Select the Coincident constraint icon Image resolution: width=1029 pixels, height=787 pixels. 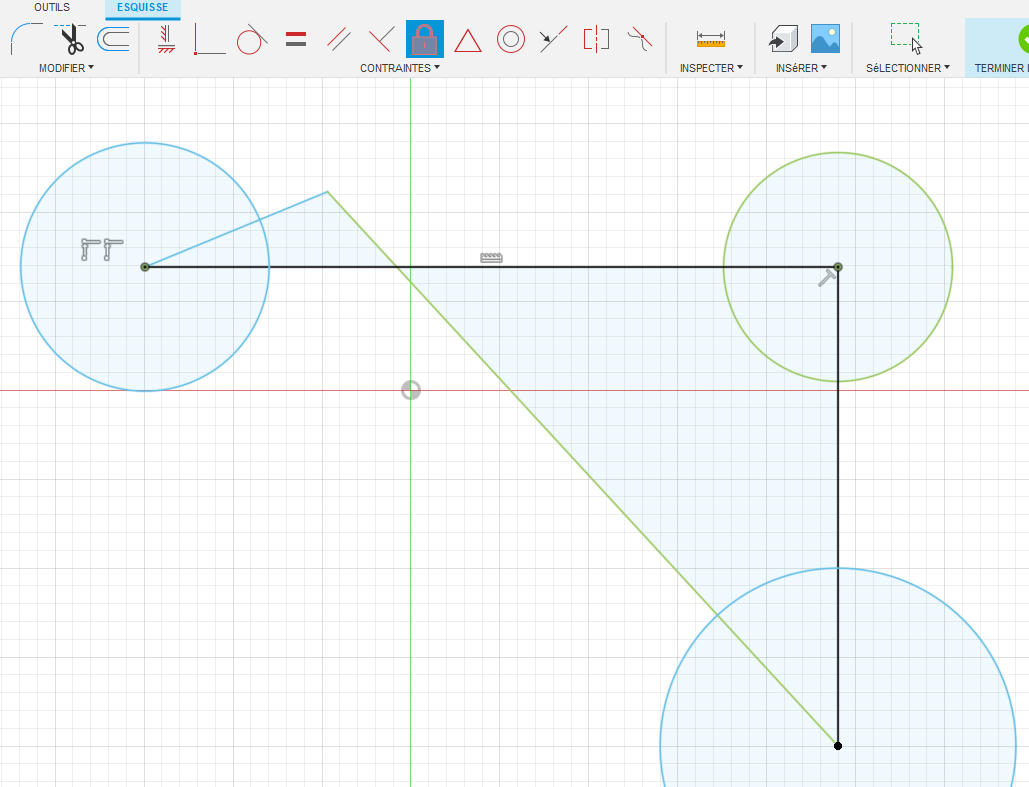pos(209,39)
